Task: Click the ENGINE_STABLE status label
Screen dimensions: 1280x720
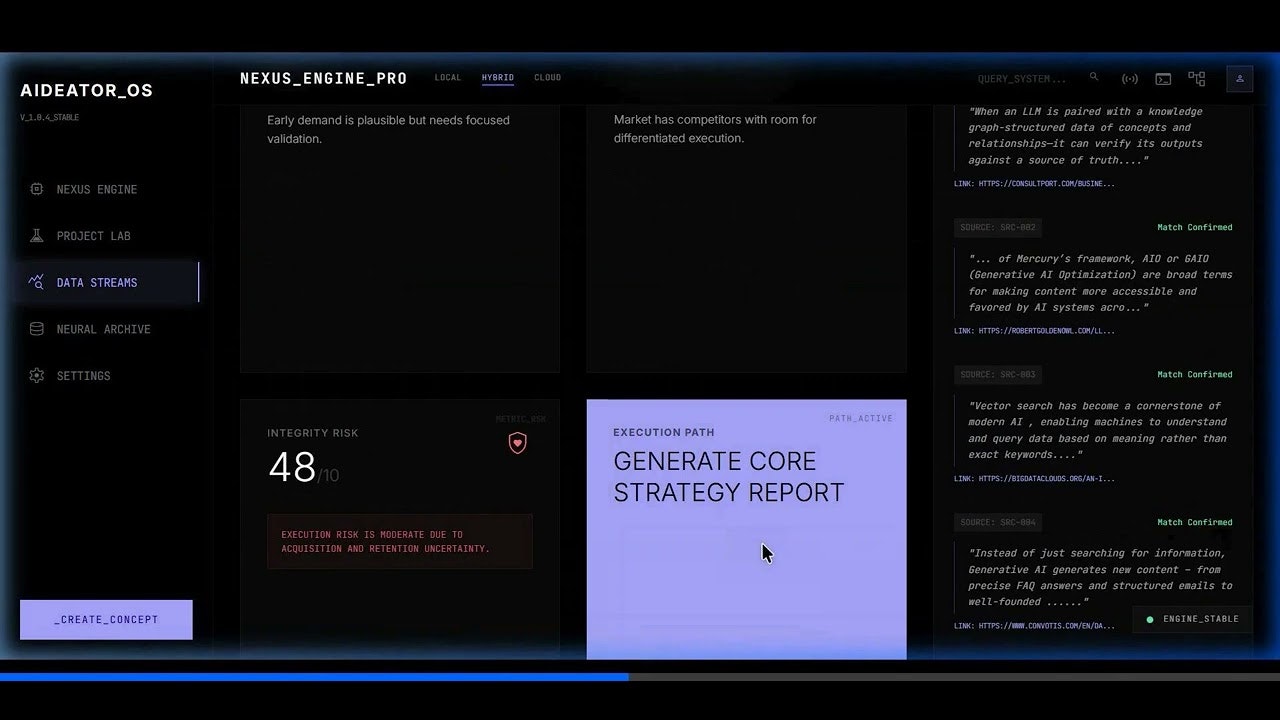Action: [1200, 620]
